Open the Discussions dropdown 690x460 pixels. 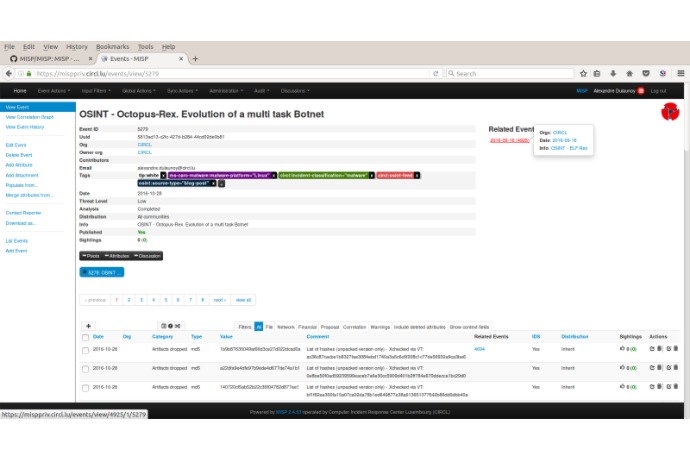pyautogui.click(x=295, y=91)
